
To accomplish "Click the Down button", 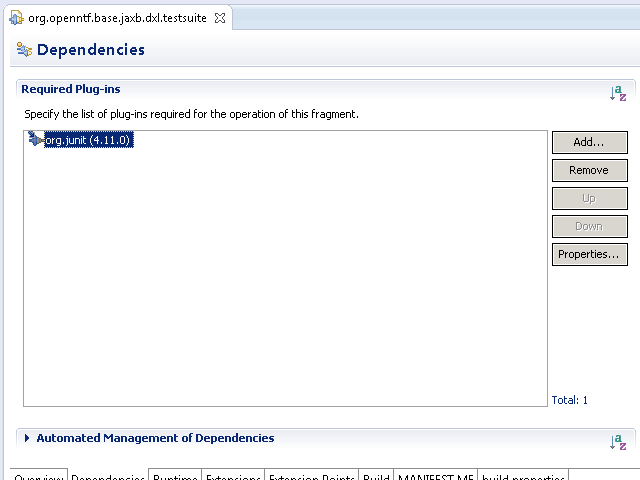I will pyautogui.click(x=589, y=226).
